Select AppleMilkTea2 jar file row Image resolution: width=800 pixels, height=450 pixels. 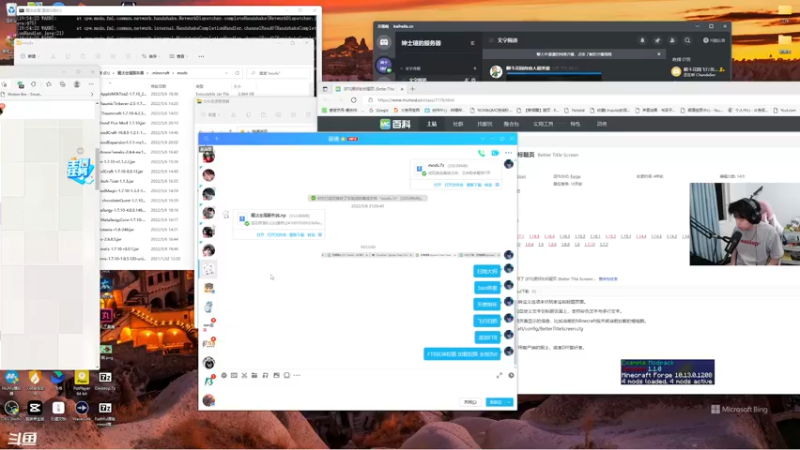[x=124, y=94]
